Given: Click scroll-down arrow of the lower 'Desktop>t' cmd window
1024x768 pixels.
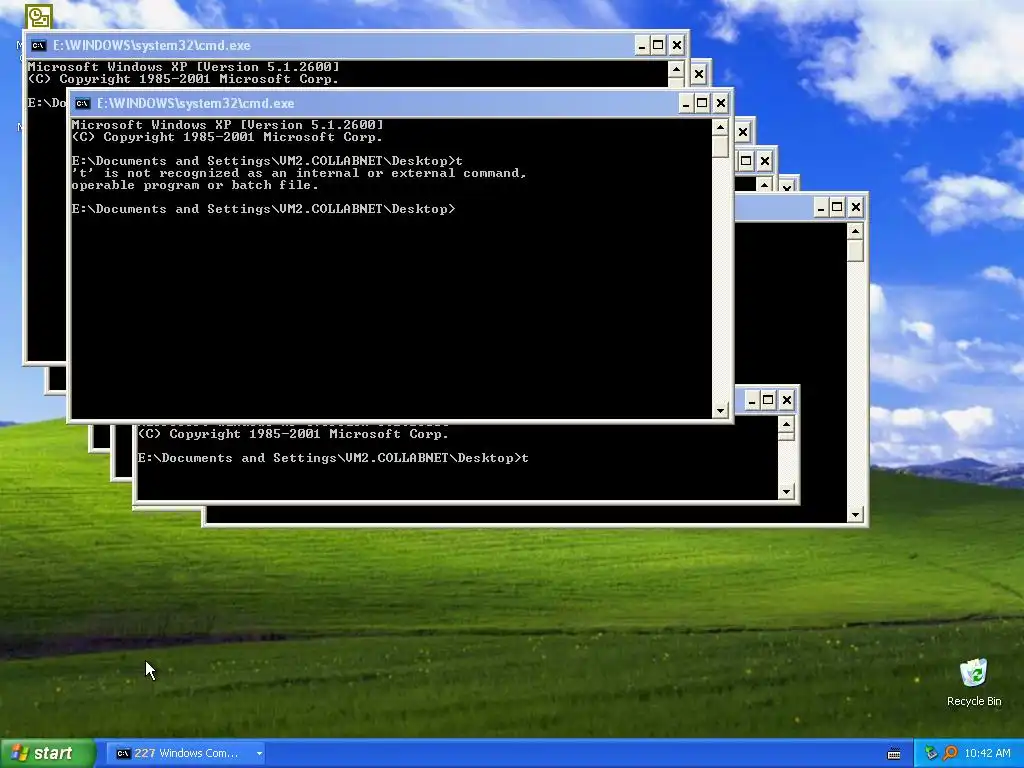Looking at the screenshot, I should pyautogui.click(x=786, y=491).
